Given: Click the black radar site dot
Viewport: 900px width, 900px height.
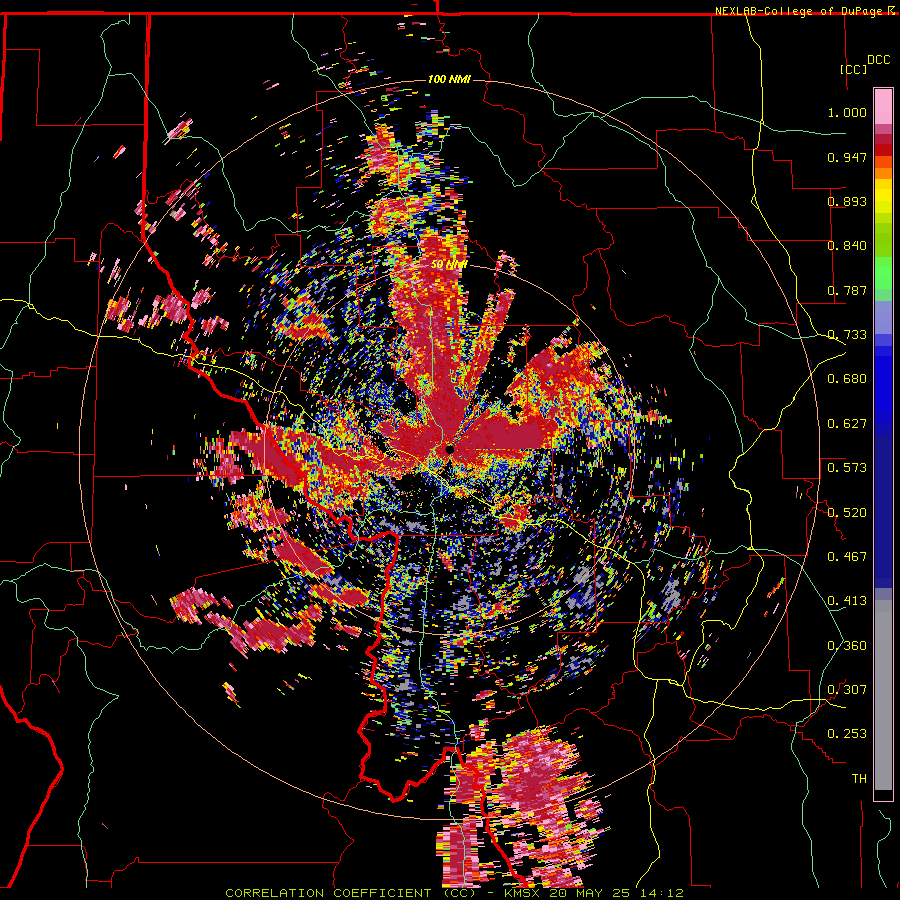Looking at the screenshot, I should coord(450,449).
